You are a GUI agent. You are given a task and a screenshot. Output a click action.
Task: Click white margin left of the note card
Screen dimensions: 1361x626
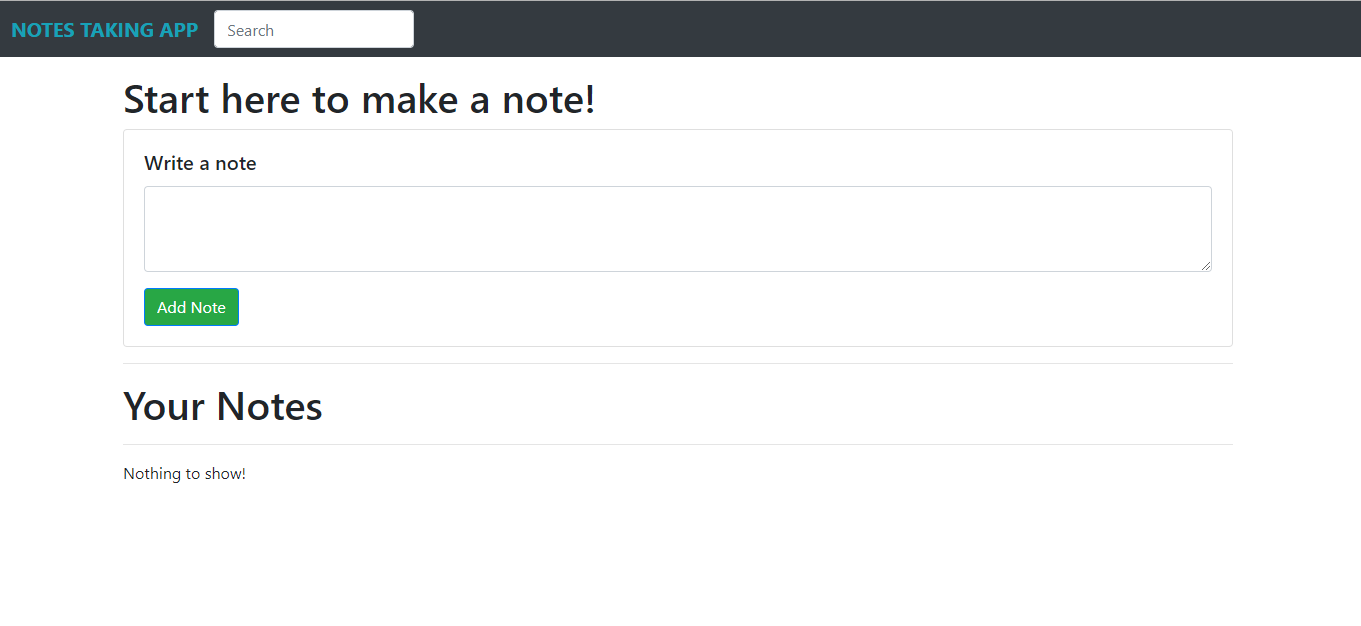pyautogui.click(x=60, y=240)
